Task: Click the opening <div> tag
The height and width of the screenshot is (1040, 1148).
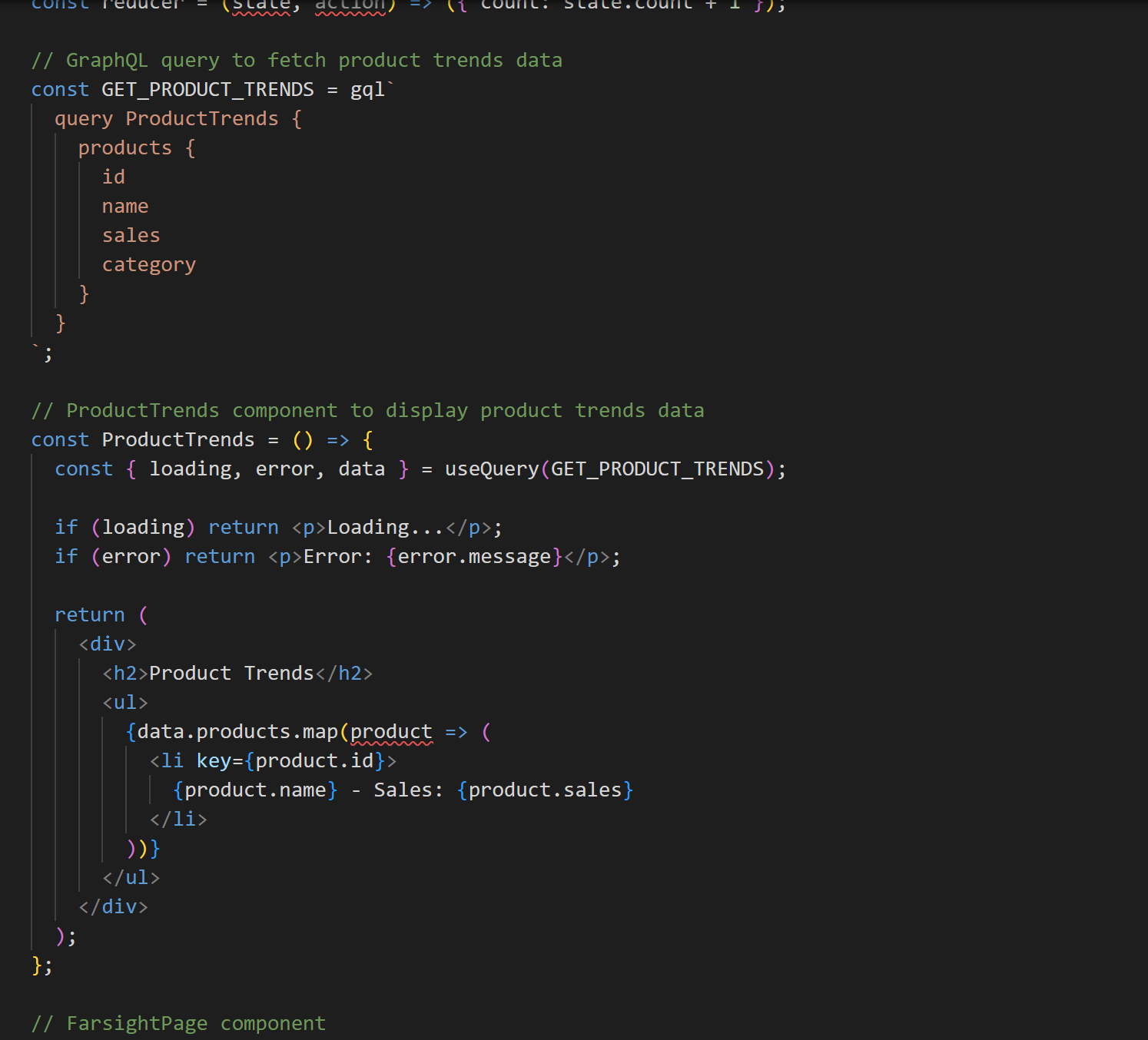Action: [108, 644]
